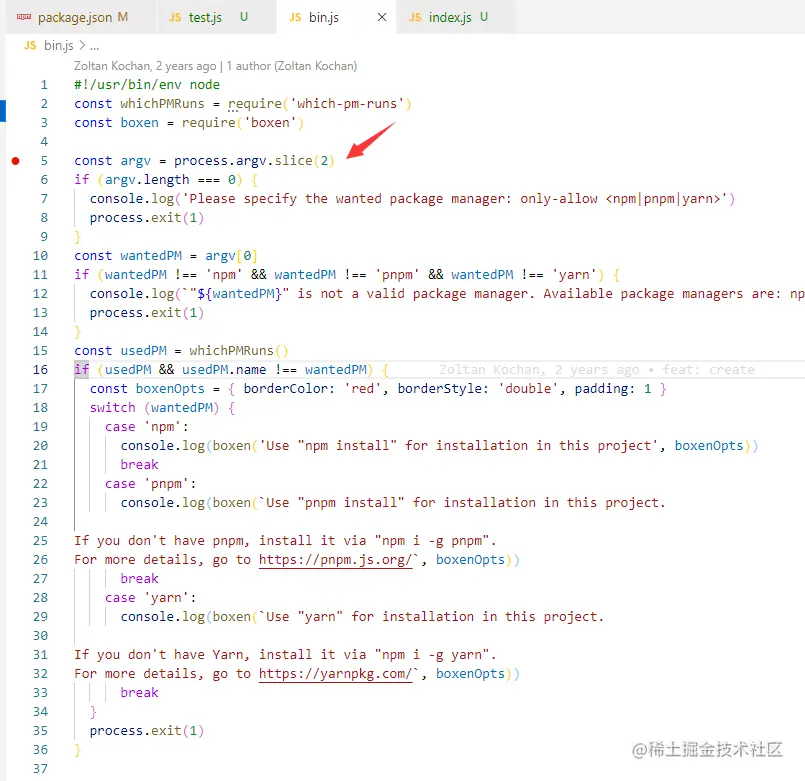This screenshot has width=805, height=781.
Task: Click the 'Please specify the wanted package manager' string
Action: [x=455, y=199]
